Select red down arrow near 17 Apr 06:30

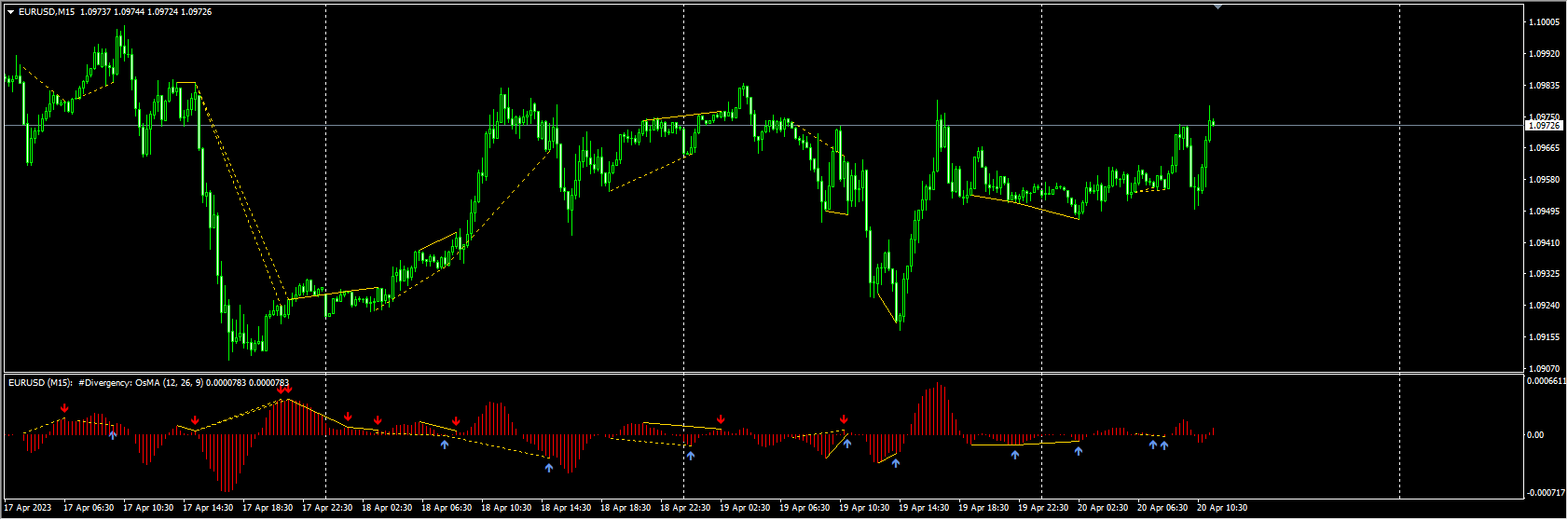point(64,408)
